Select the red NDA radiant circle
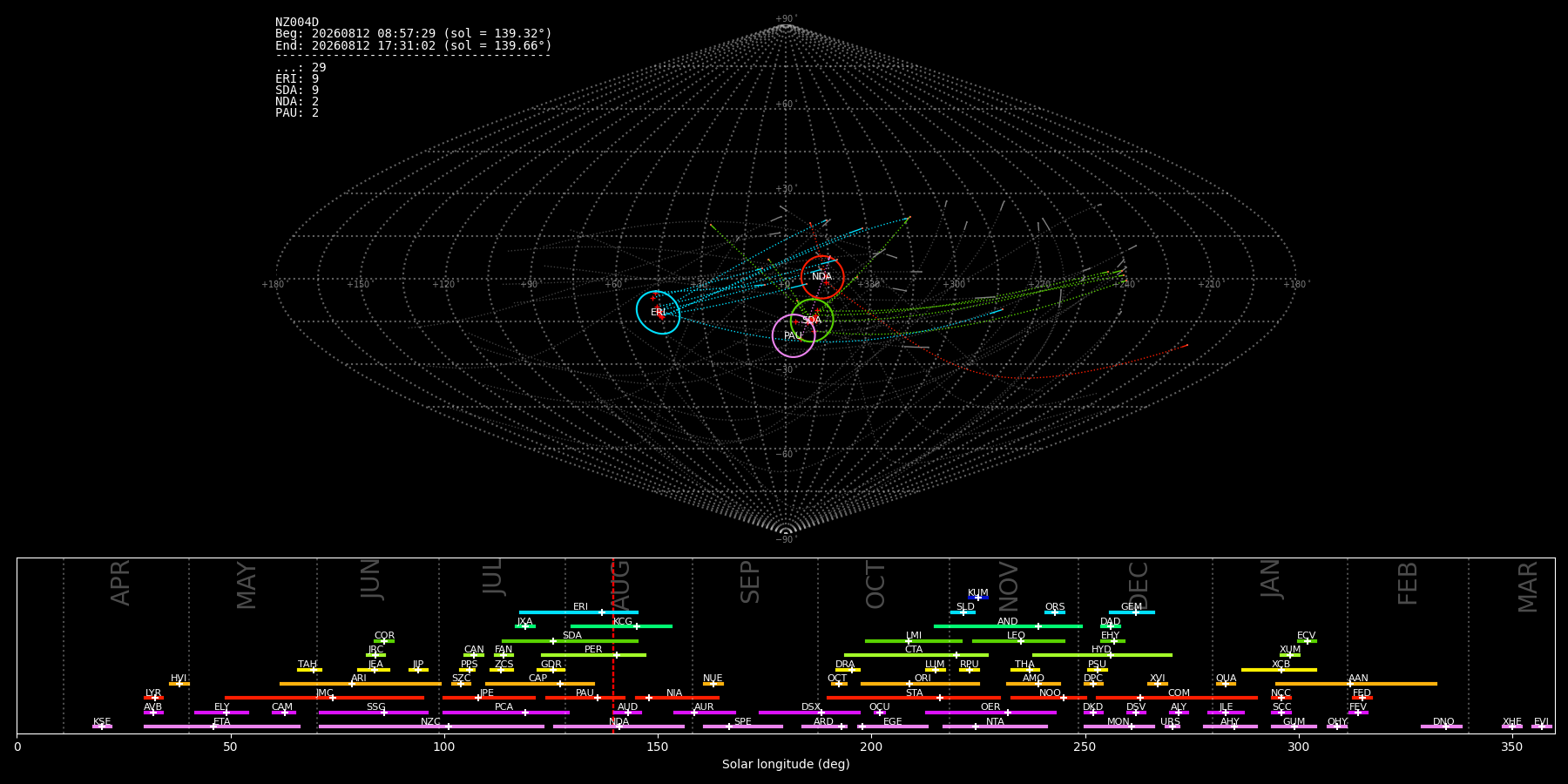Image resolution: width=1568 pixels, height=784 pixels. [x=822, y=277]
